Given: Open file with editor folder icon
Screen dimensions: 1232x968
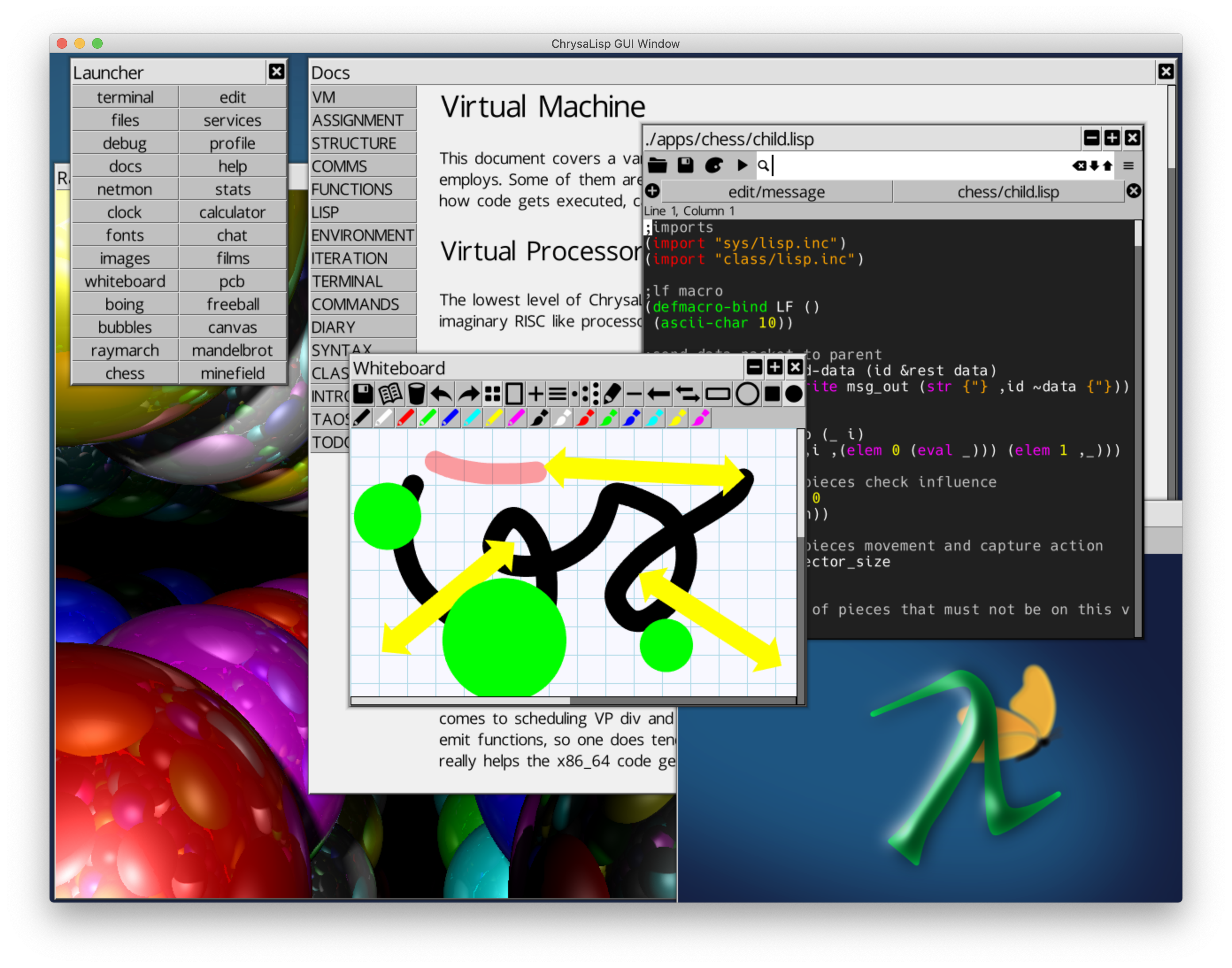Looking at the screenshot, I should (x=658, y=165).
